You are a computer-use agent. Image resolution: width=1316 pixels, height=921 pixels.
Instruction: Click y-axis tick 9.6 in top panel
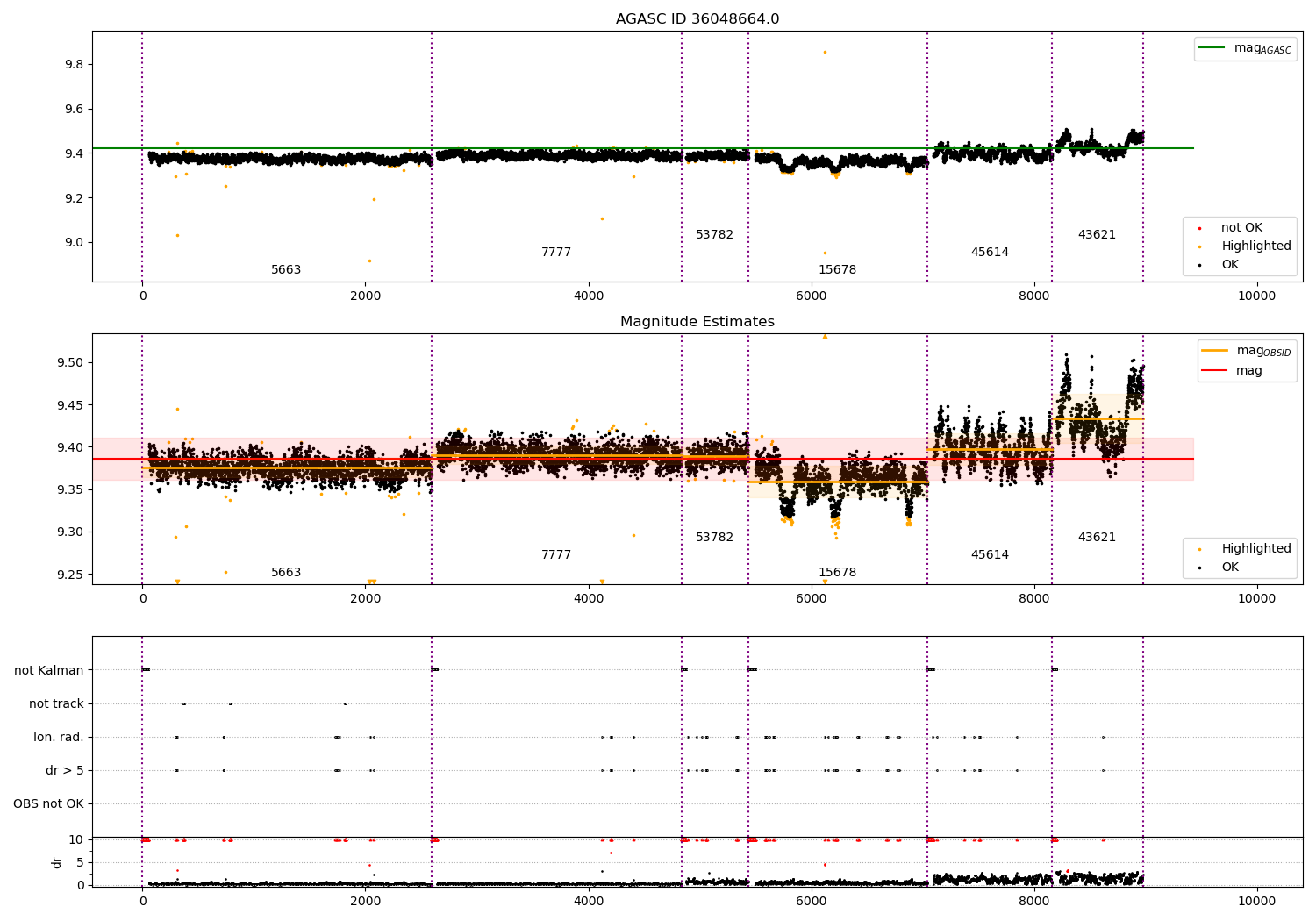tap(74, 110)
